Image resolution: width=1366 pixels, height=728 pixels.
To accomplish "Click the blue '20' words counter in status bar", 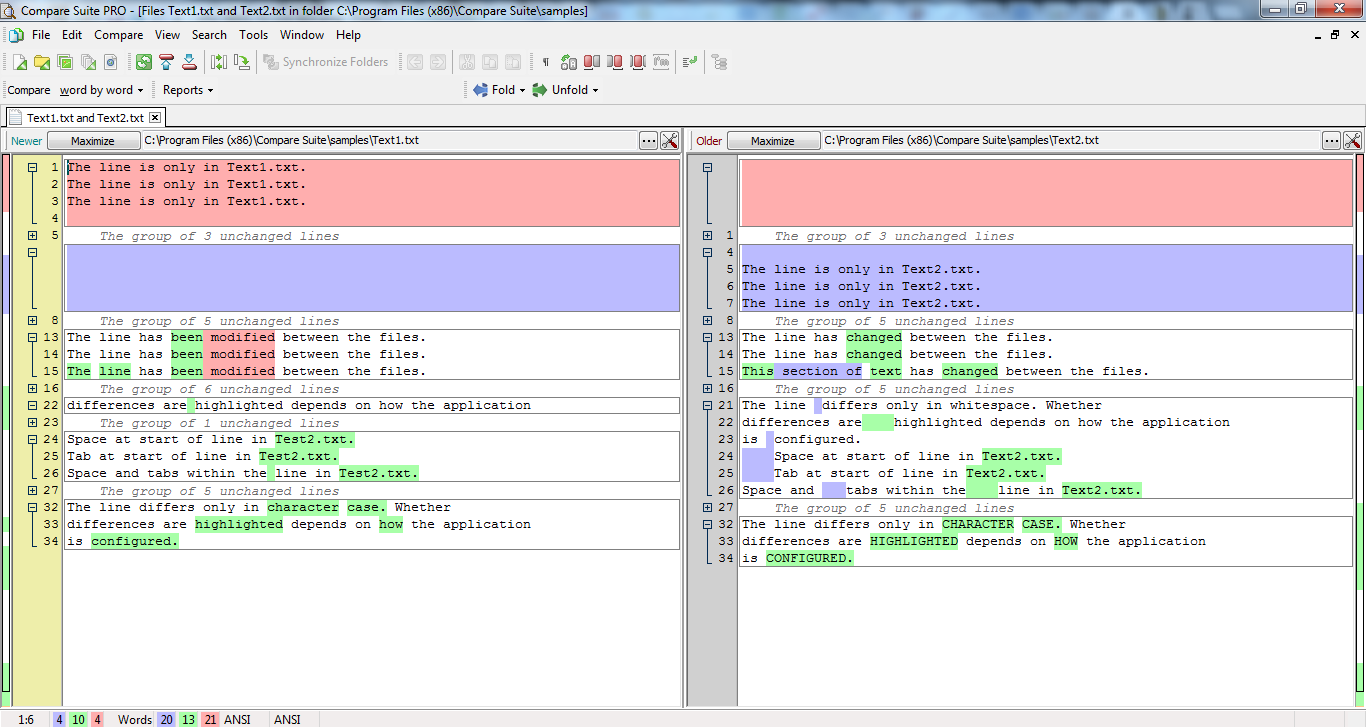I will [x=166, y=720].
